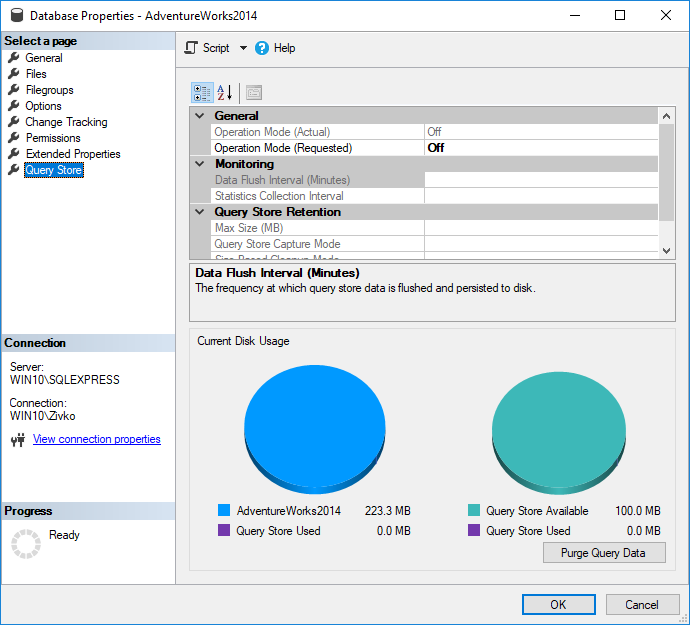Open the Script dropdown arrow

click(x=243, y=48)
